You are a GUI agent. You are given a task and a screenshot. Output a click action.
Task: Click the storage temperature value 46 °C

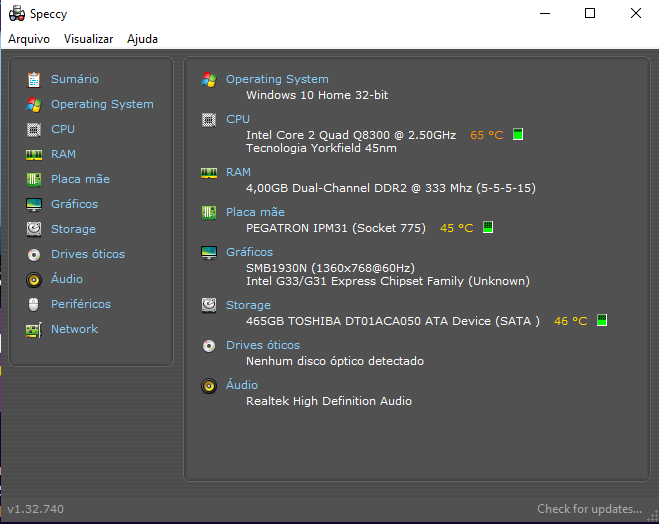[x=571, y=321]
